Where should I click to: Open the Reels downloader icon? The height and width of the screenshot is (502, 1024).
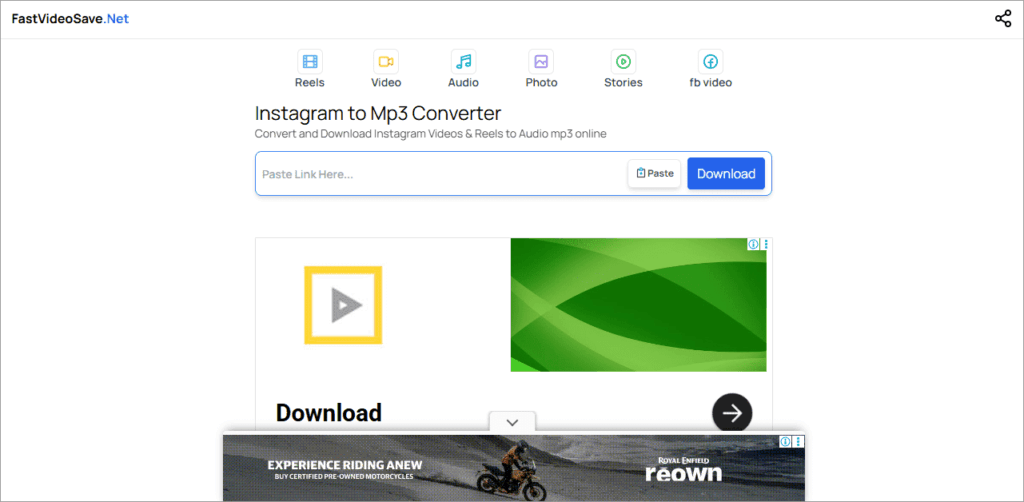pos(310,61)
